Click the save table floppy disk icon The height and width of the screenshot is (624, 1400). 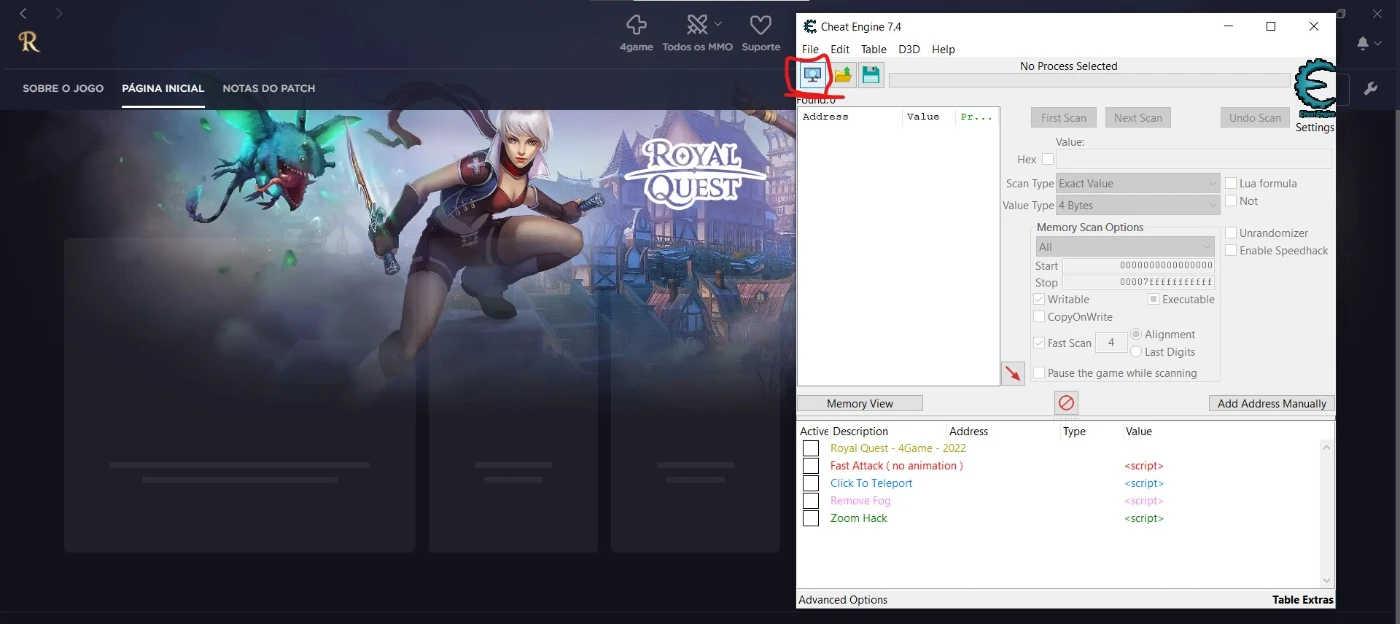click(x=871, y=75)
